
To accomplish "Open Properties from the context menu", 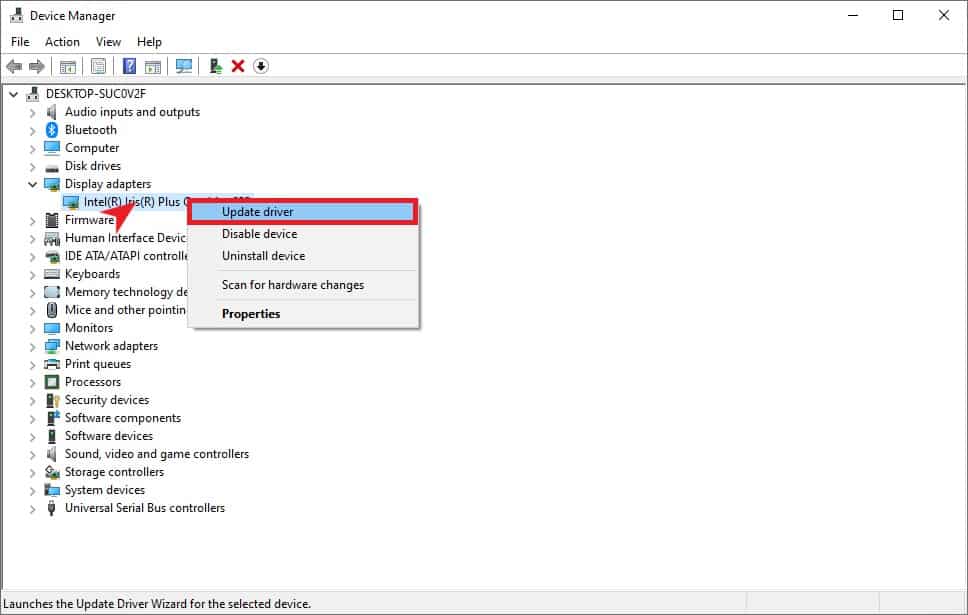I will point(302,314).
